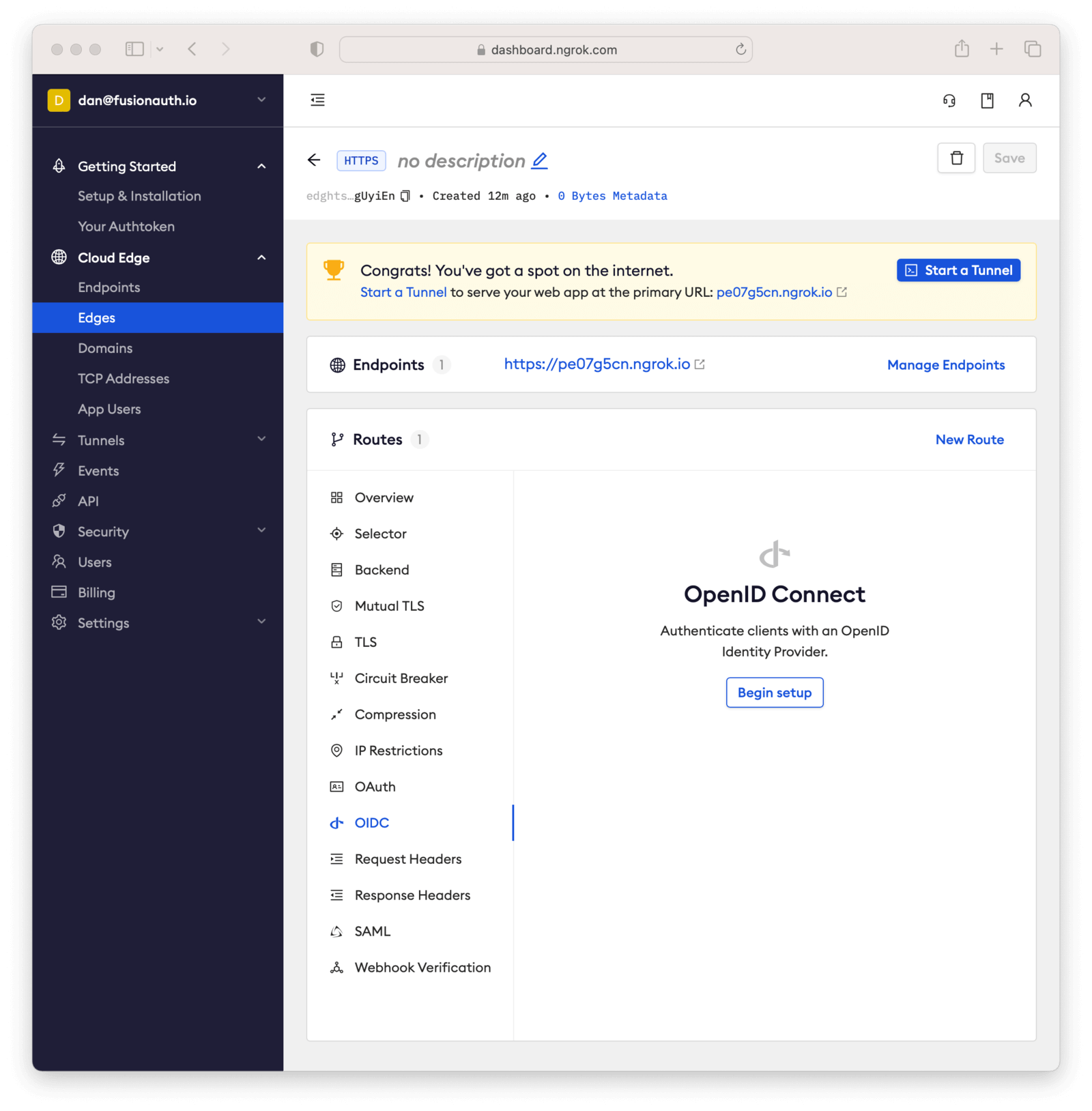This screenshot has width=1092, height=1111.
Task: Open a new Safari tab
Action: (x=996, y=49)
